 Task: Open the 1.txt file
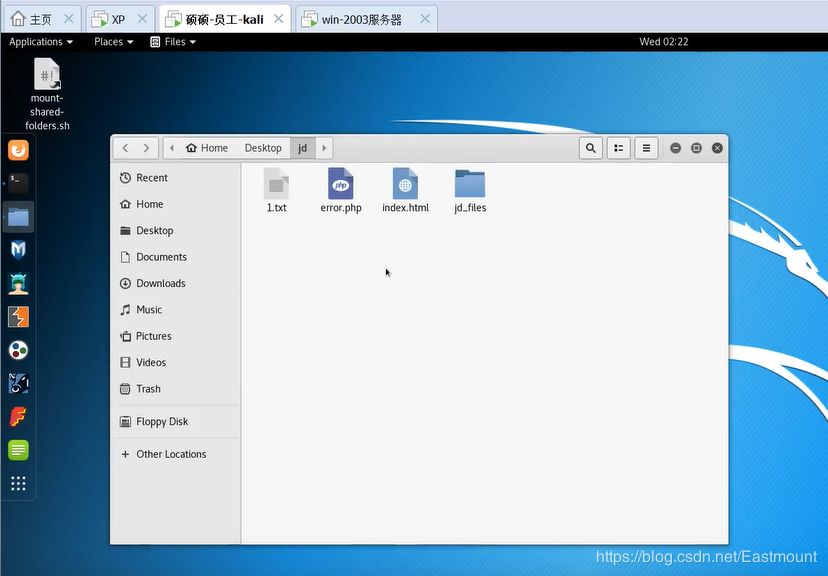pyautogui.click(x=276, y=190)
